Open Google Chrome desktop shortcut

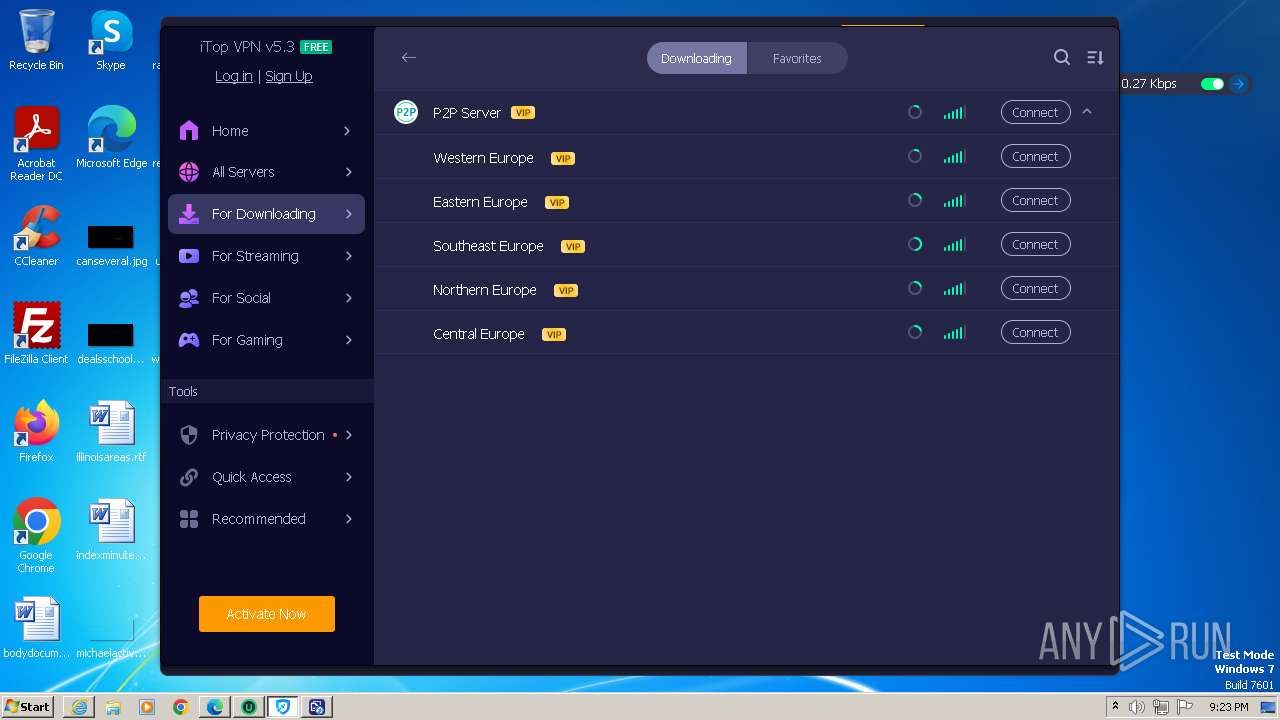click(36, 535)
